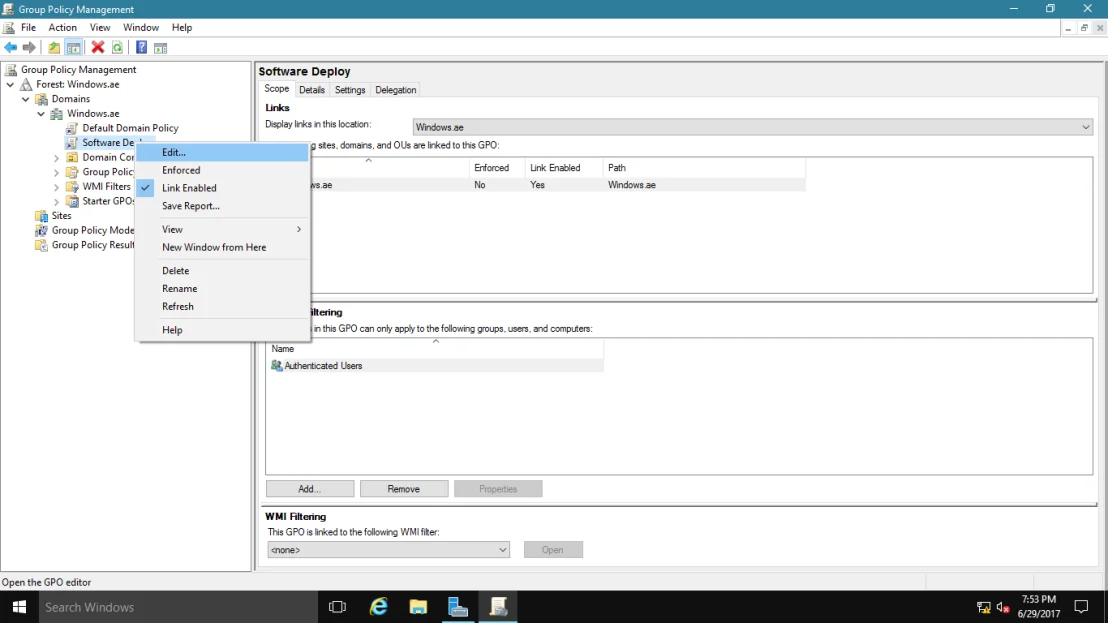Click the Domain Controllers OU folder icon

[x=72, y=158]
